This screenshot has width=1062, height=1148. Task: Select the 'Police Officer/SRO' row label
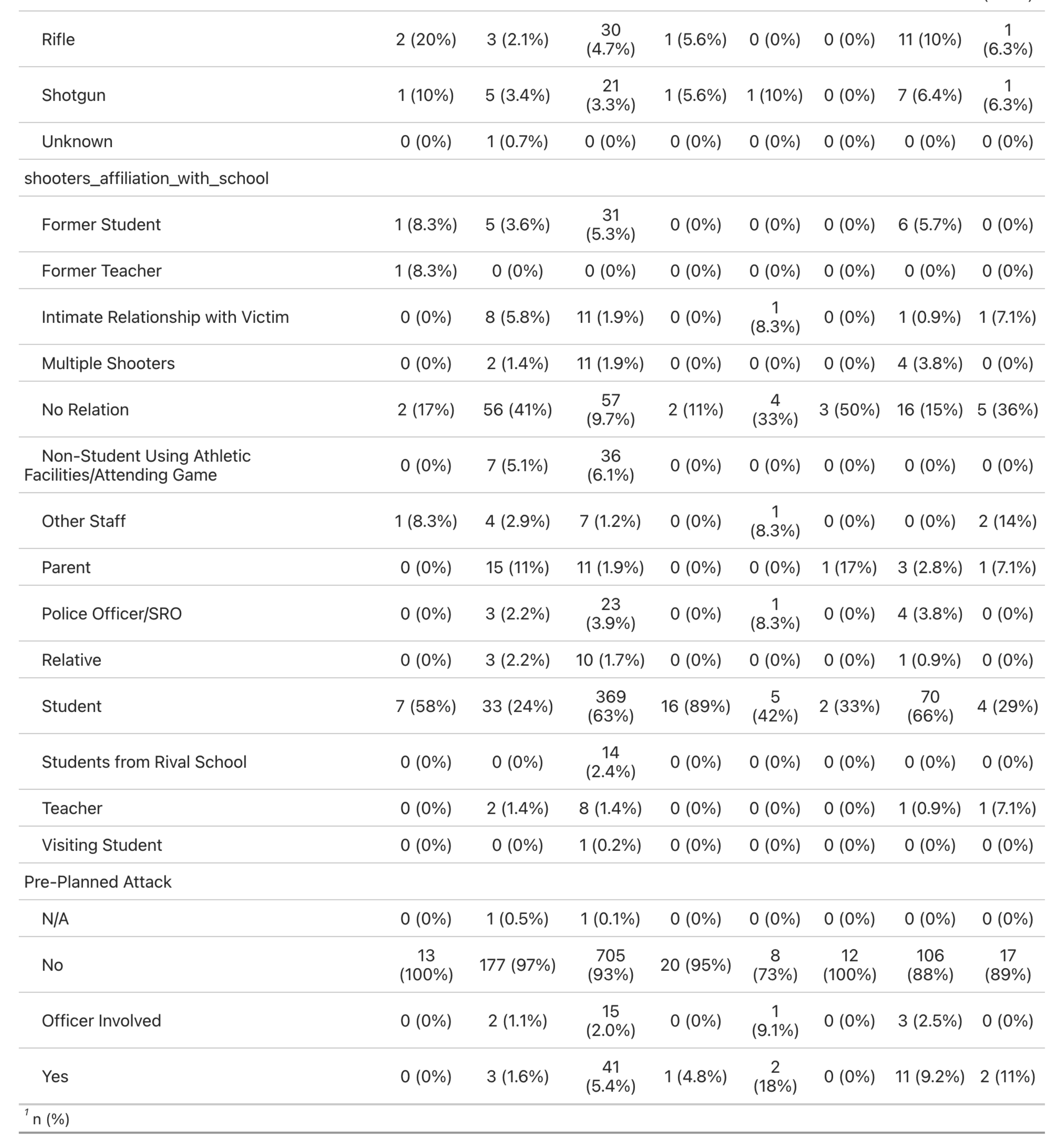(x=111, y=613)
